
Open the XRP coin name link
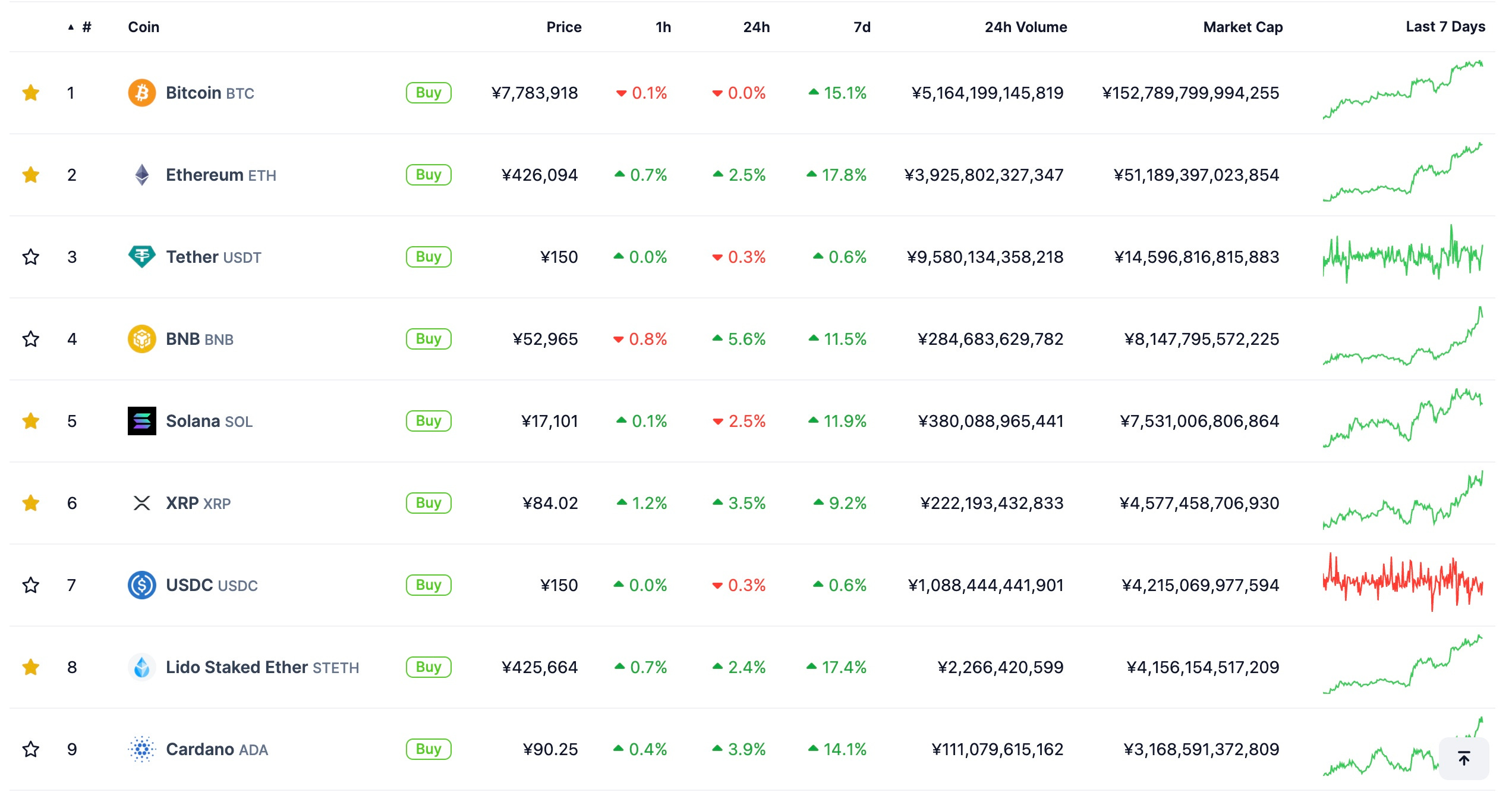(x=199, y=503)
